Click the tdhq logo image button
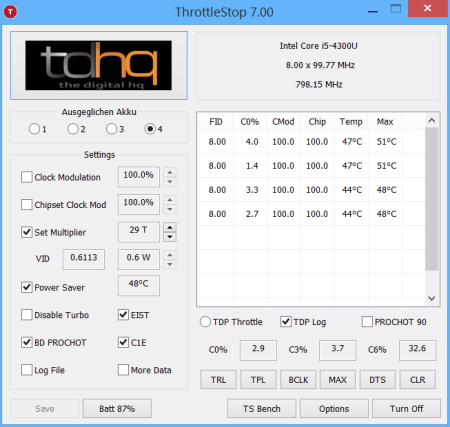450x427 pixels. 99,65
